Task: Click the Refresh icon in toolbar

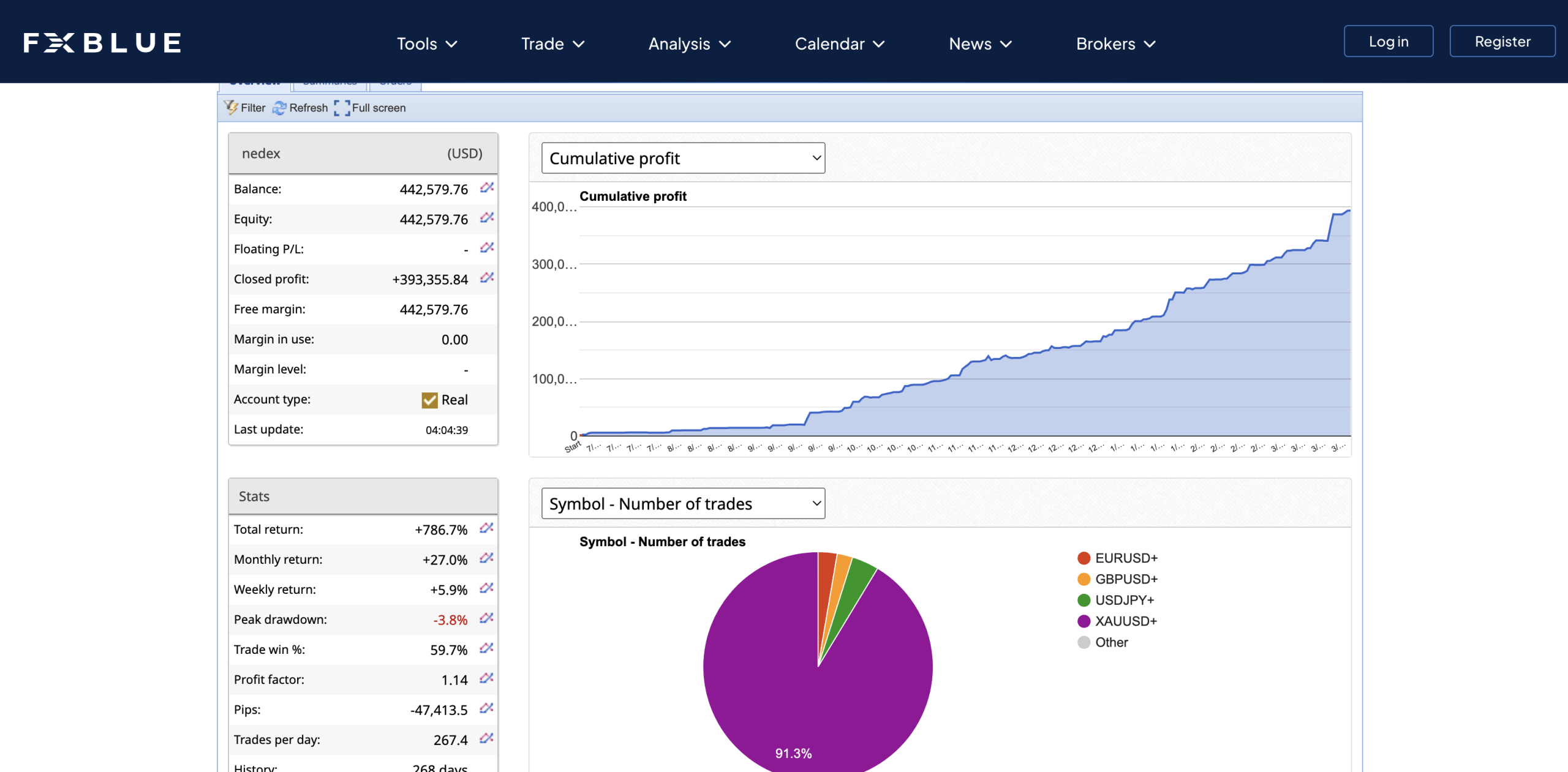Action: click(280, 108)
